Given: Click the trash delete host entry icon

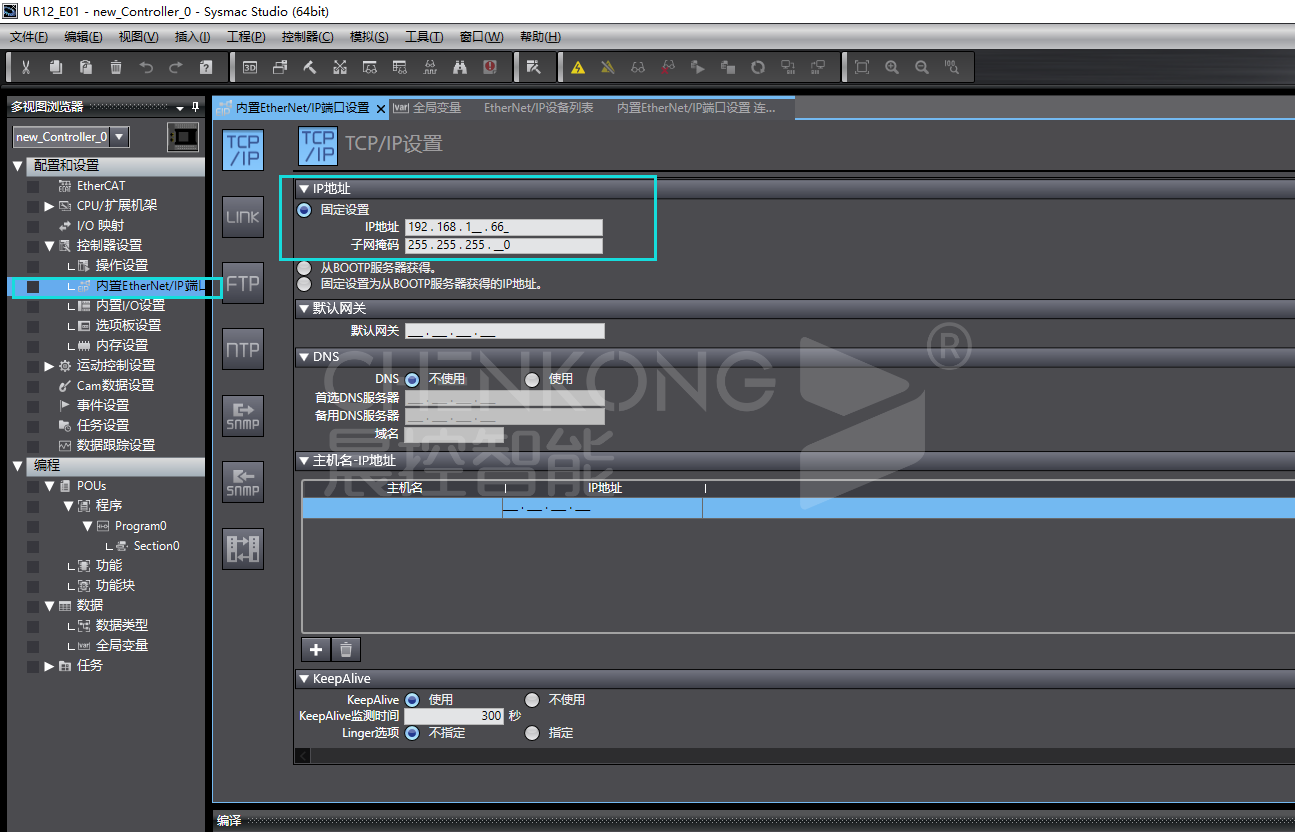Looking at the screenshot, I should pyautogui.click(x=346, y=650).
